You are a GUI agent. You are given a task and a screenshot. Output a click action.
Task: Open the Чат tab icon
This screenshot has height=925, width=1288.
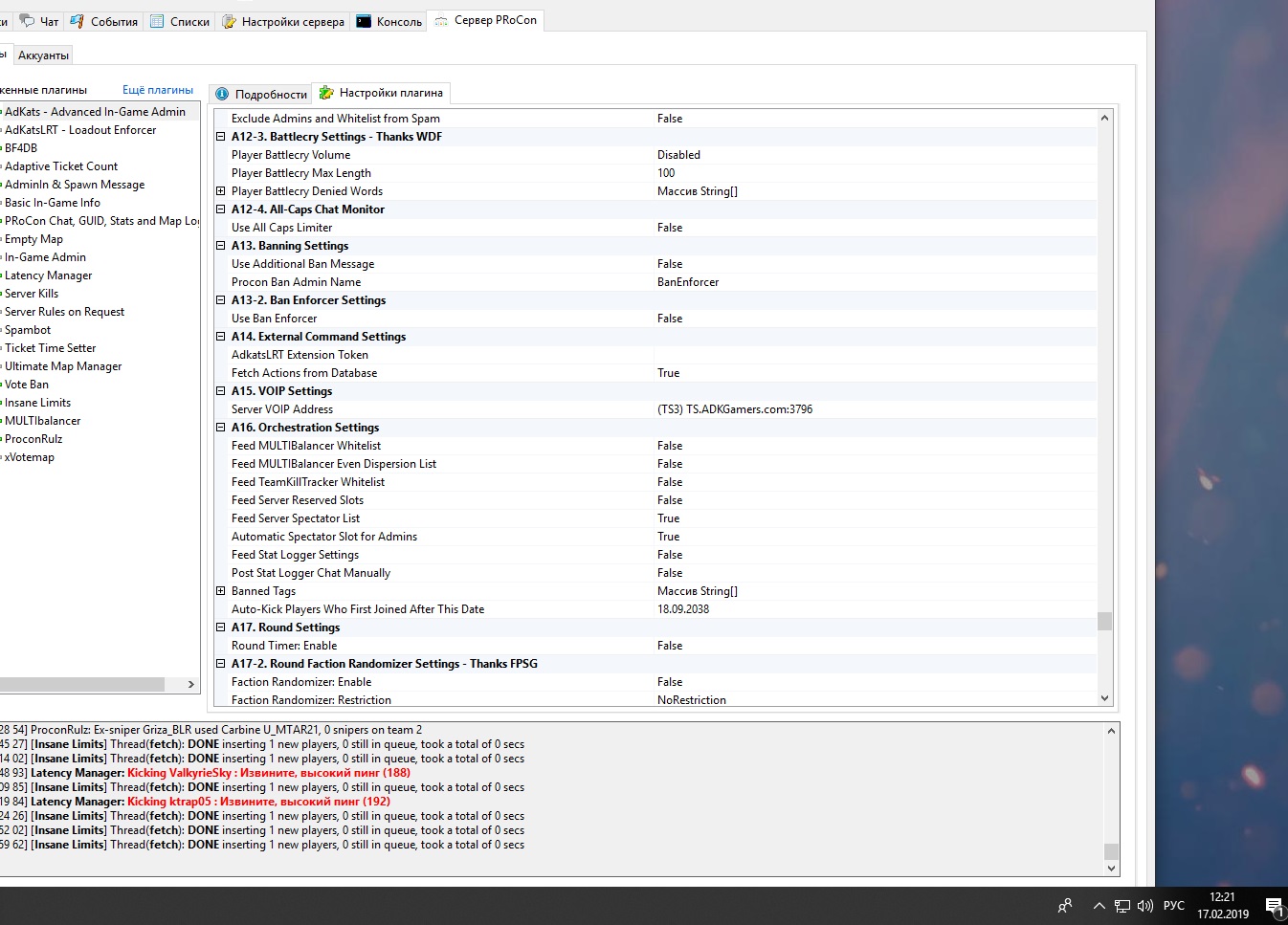tap(28, 21)
